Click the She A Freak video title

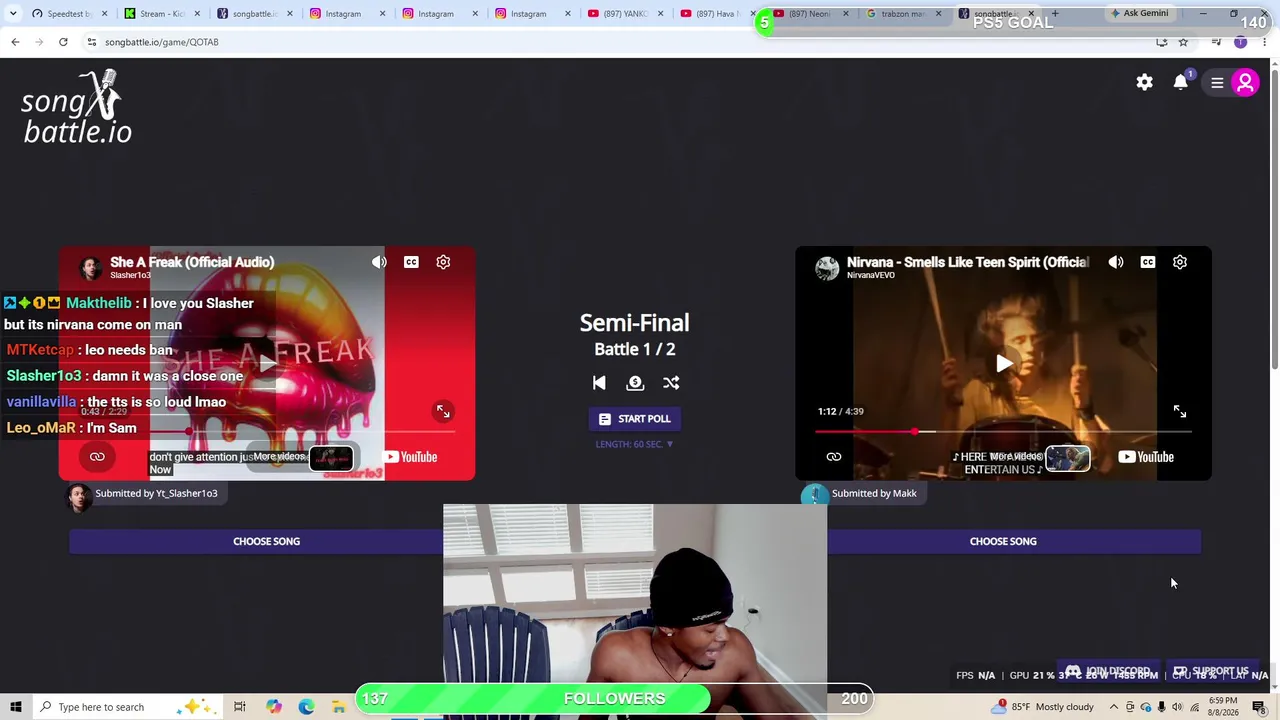(x=192, y=262)
